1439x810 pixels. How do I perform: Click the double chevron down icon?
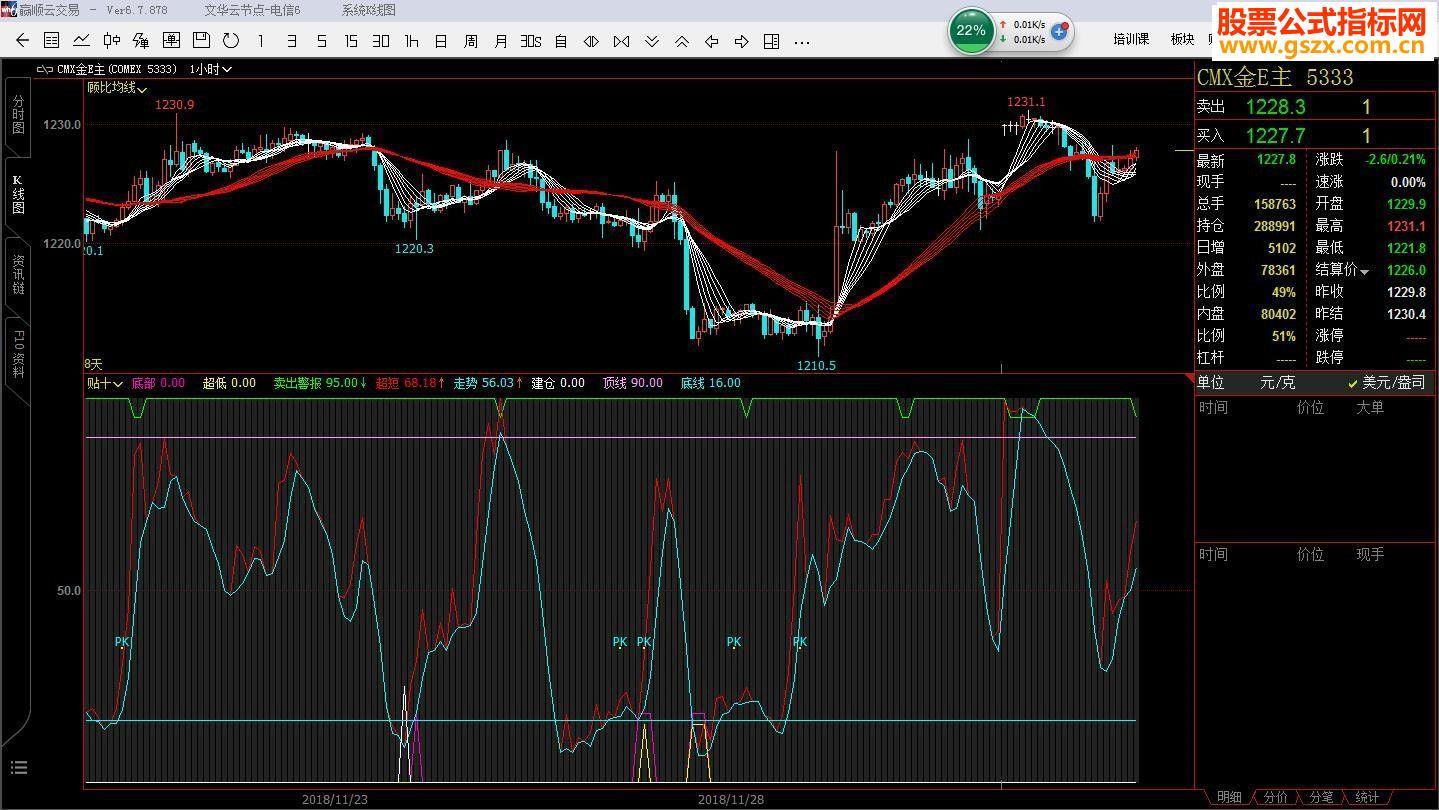[651, 41]
